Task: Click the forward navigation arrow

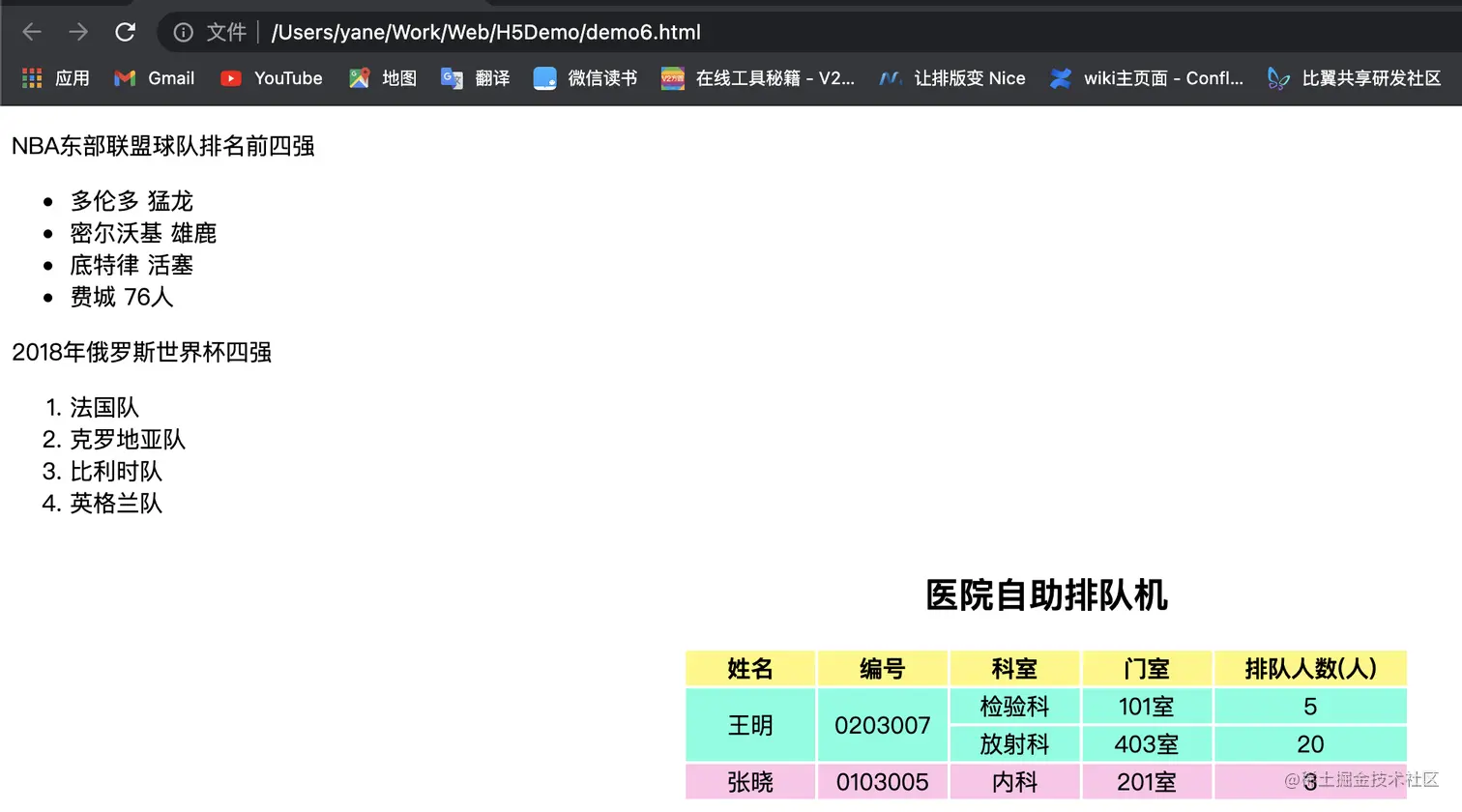Action: pyautogui.click(x=77, y=32)
